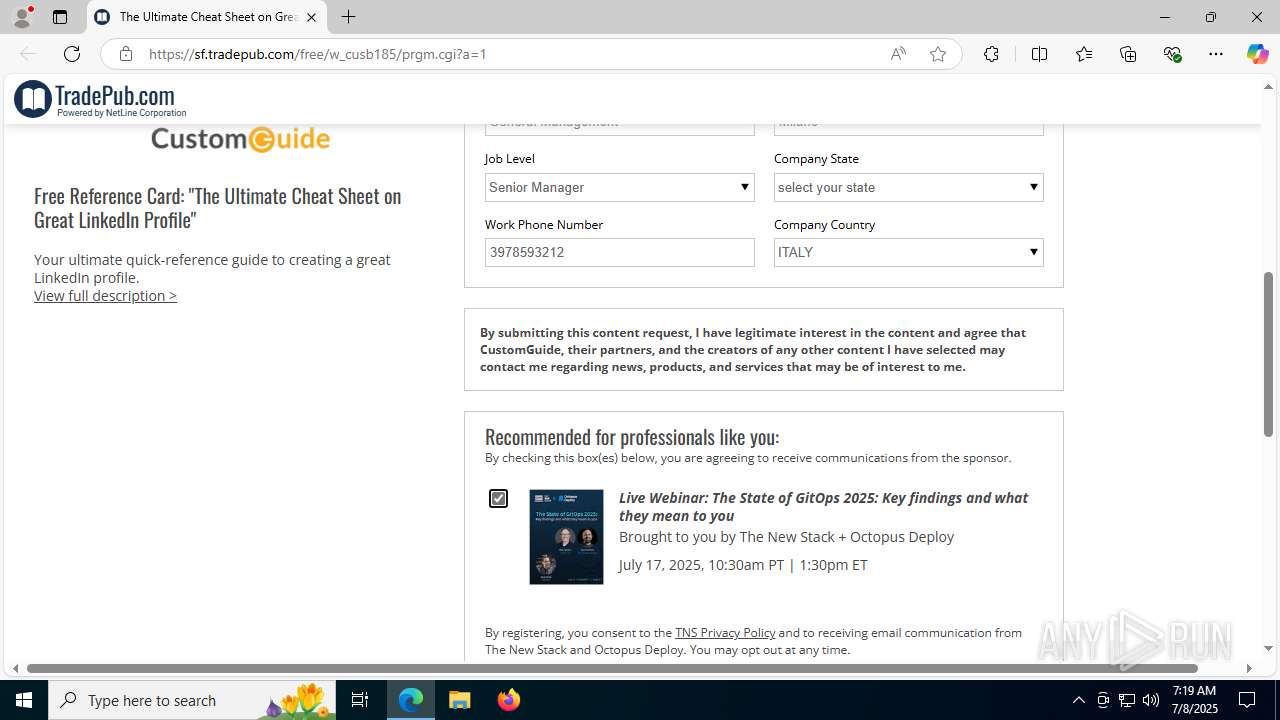
Task: Uncheck the GitOps webinar checkbox
Action: tap(498, 498)
